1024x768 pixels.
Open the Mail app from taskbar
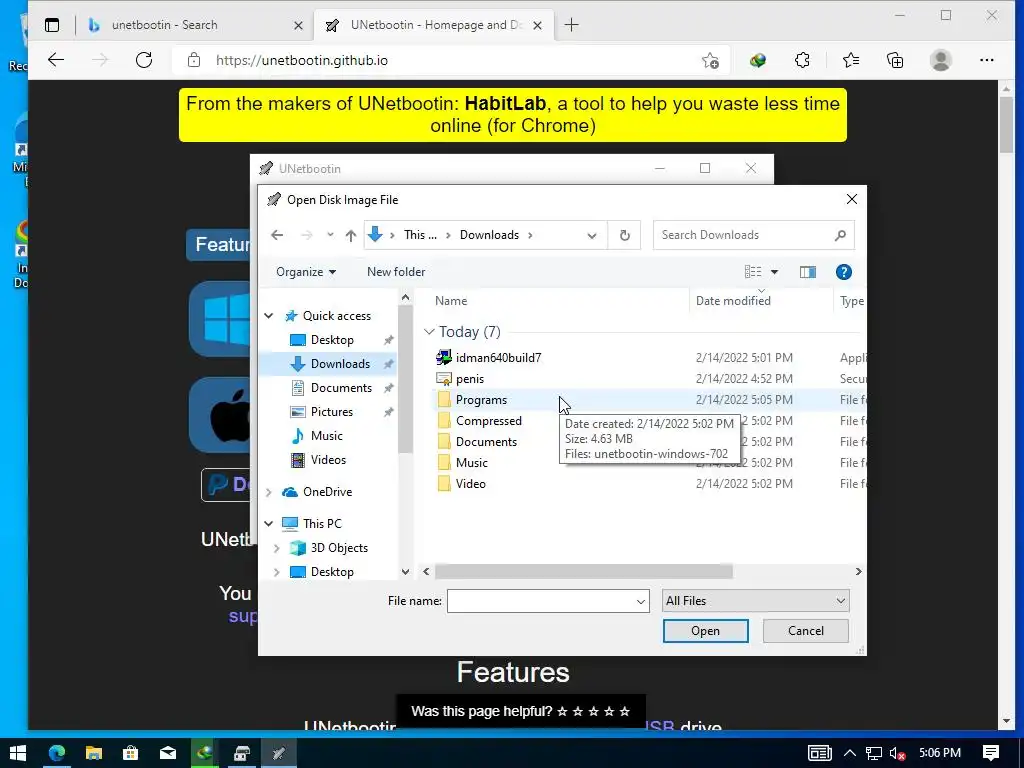[168, 753]
